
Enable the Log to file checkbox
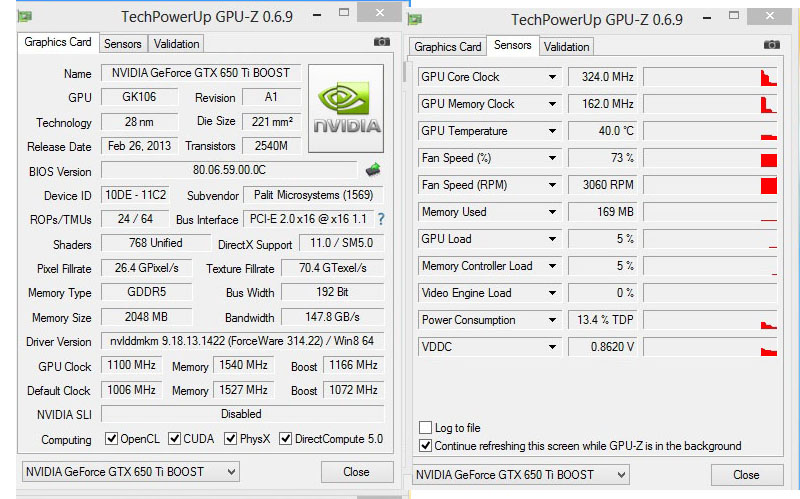point(425,427)
